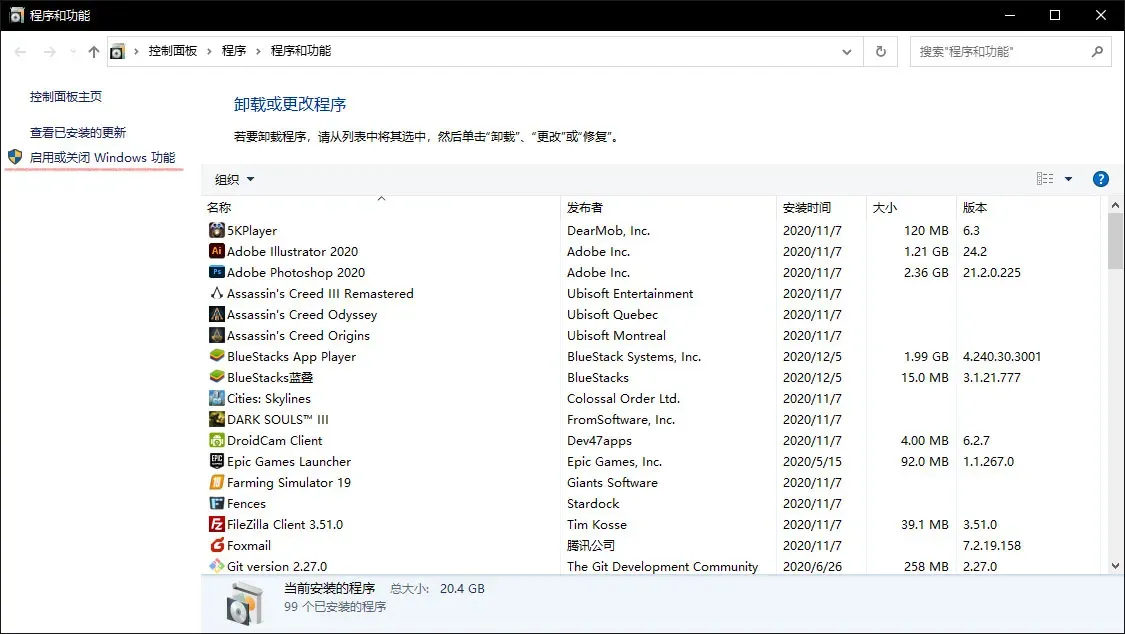This screenshot has height=634, width=1125.
Task: Click the Git version 2.27.0 icon
Action: [217, 566]
